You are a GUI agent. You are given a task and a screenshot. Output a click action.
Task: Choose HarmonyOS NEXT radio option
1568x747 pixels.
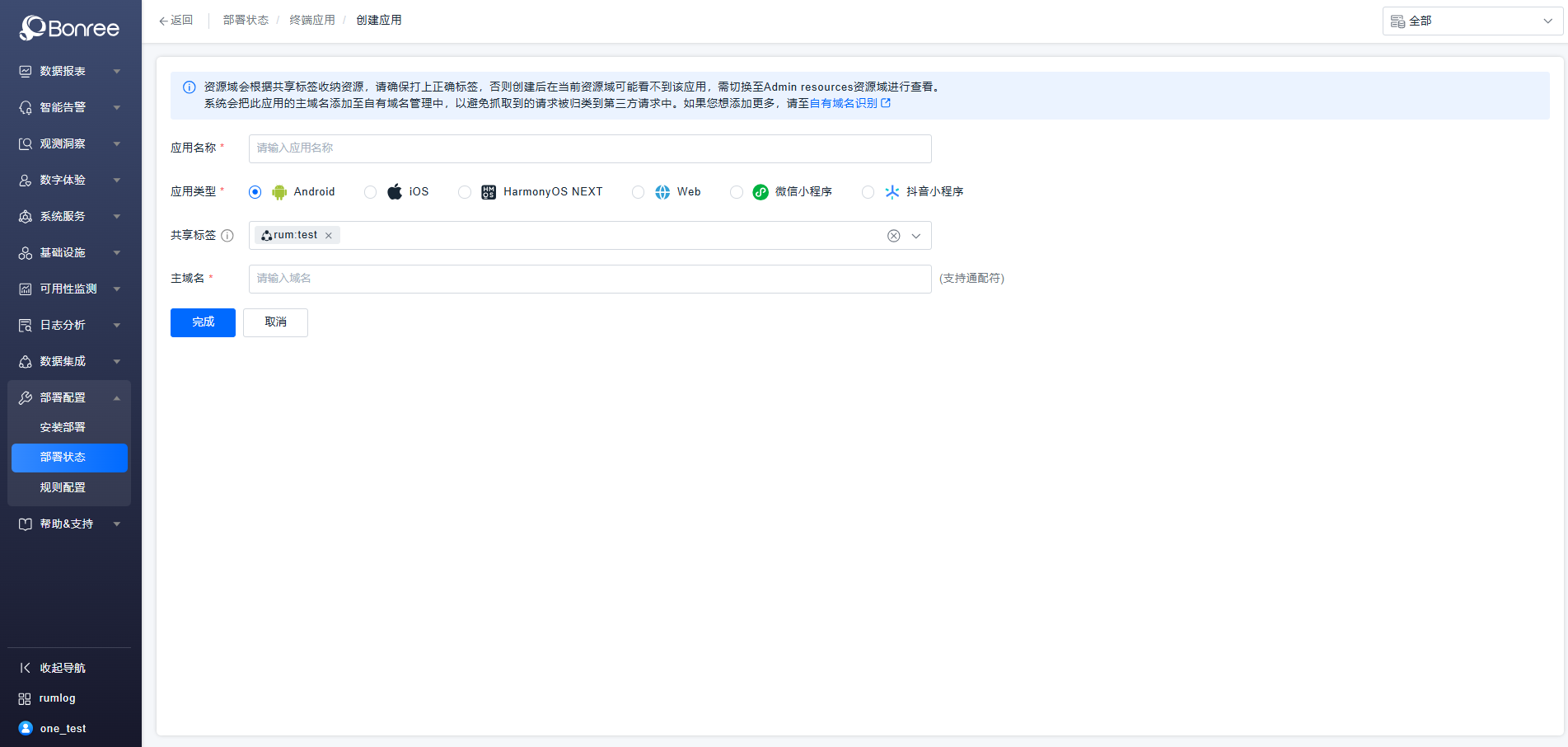(x=465, y=192)
